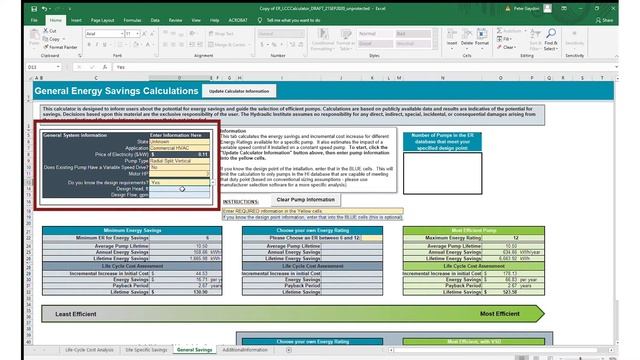
Task: Click the Save icon in quick access toolbar
Action: (34, 9)
